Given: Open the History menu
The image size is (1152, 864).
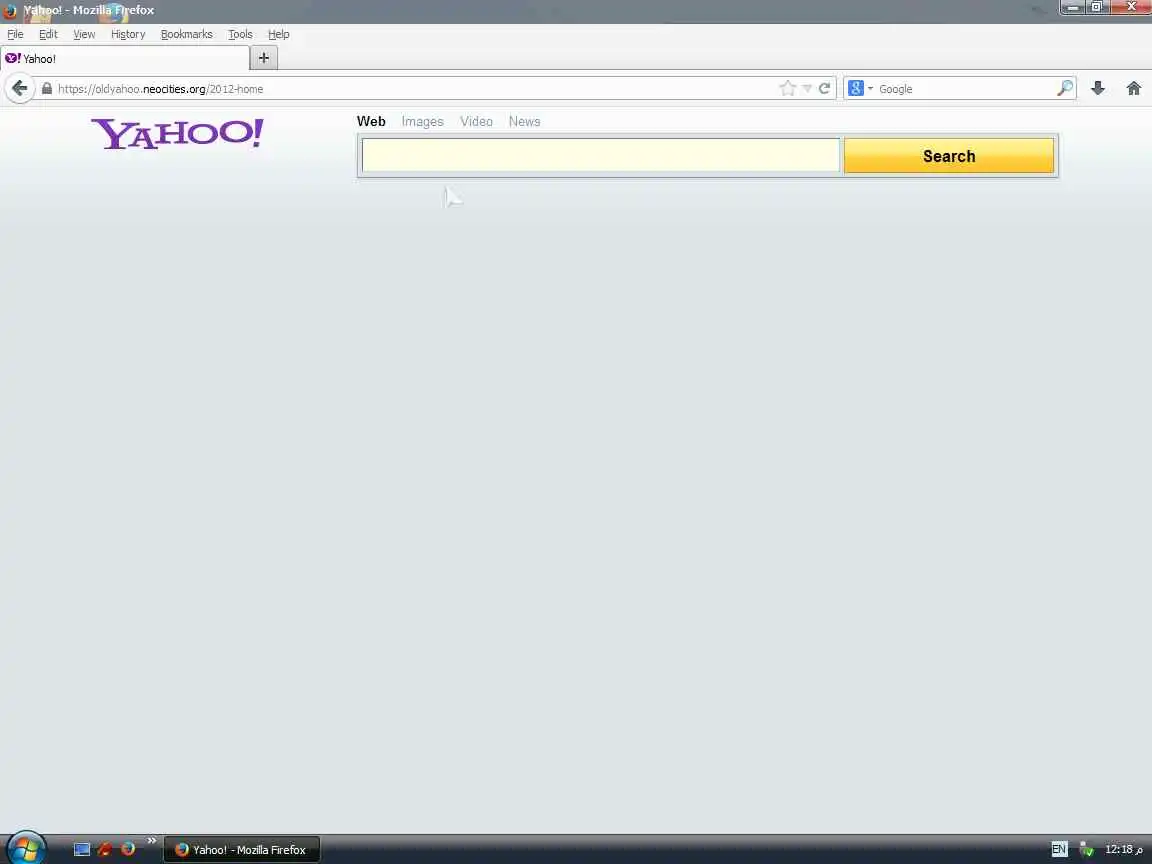Looking at the screenshot, I should coord(128,35).
